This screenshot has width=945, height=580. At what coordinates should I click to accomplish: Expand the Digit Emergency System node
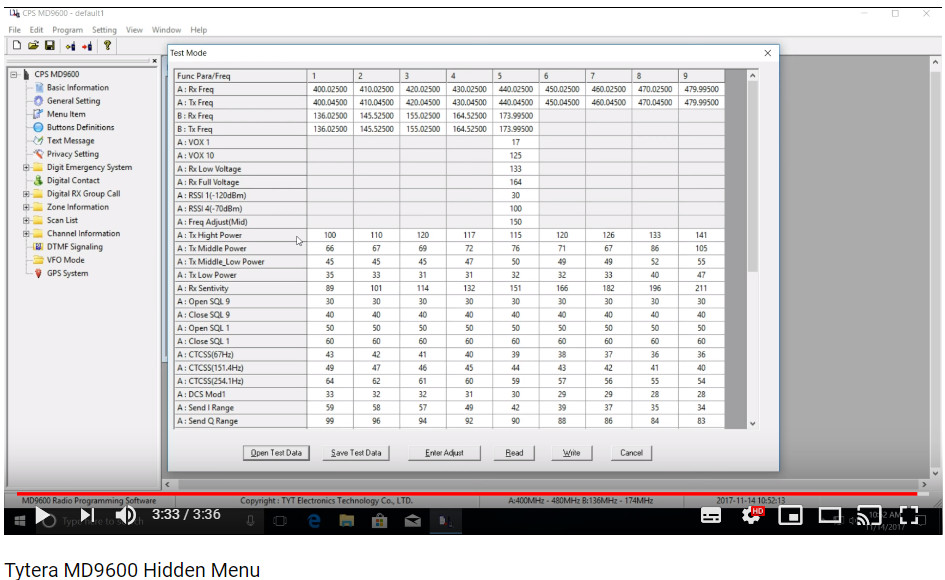coord(26,168)
